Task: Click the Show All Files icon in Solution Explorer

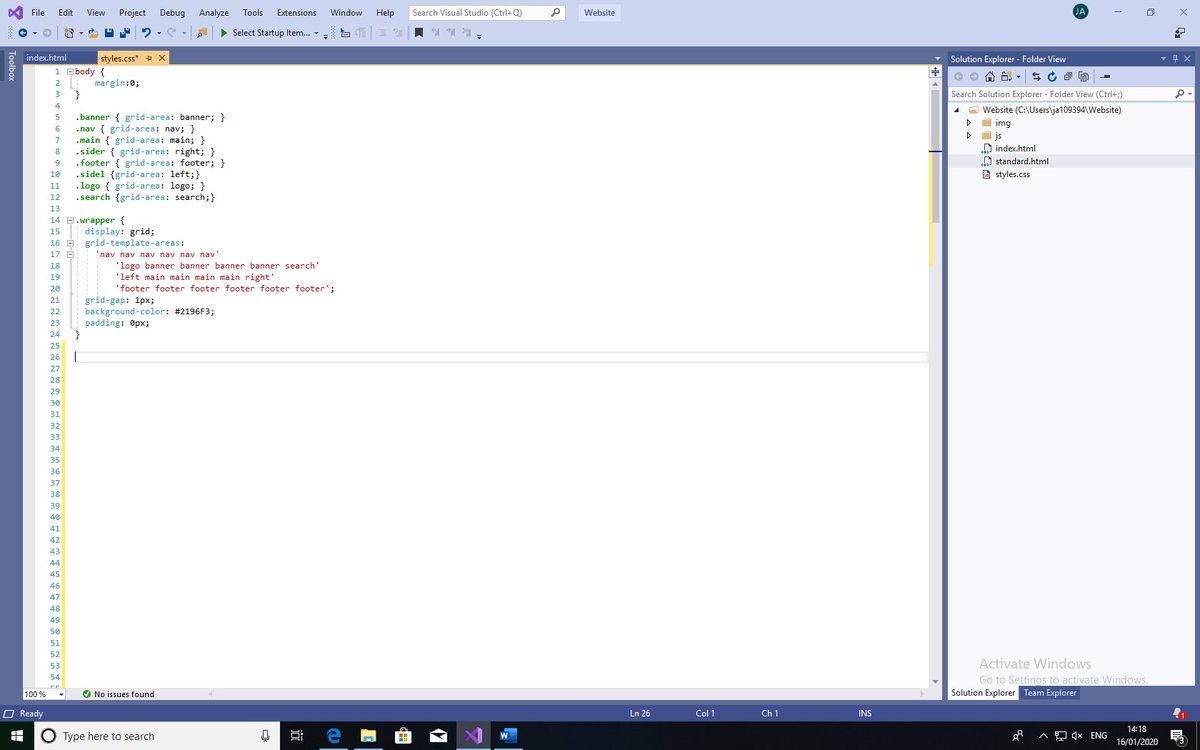Action: pyautogui.click(x=1083, y=77)
